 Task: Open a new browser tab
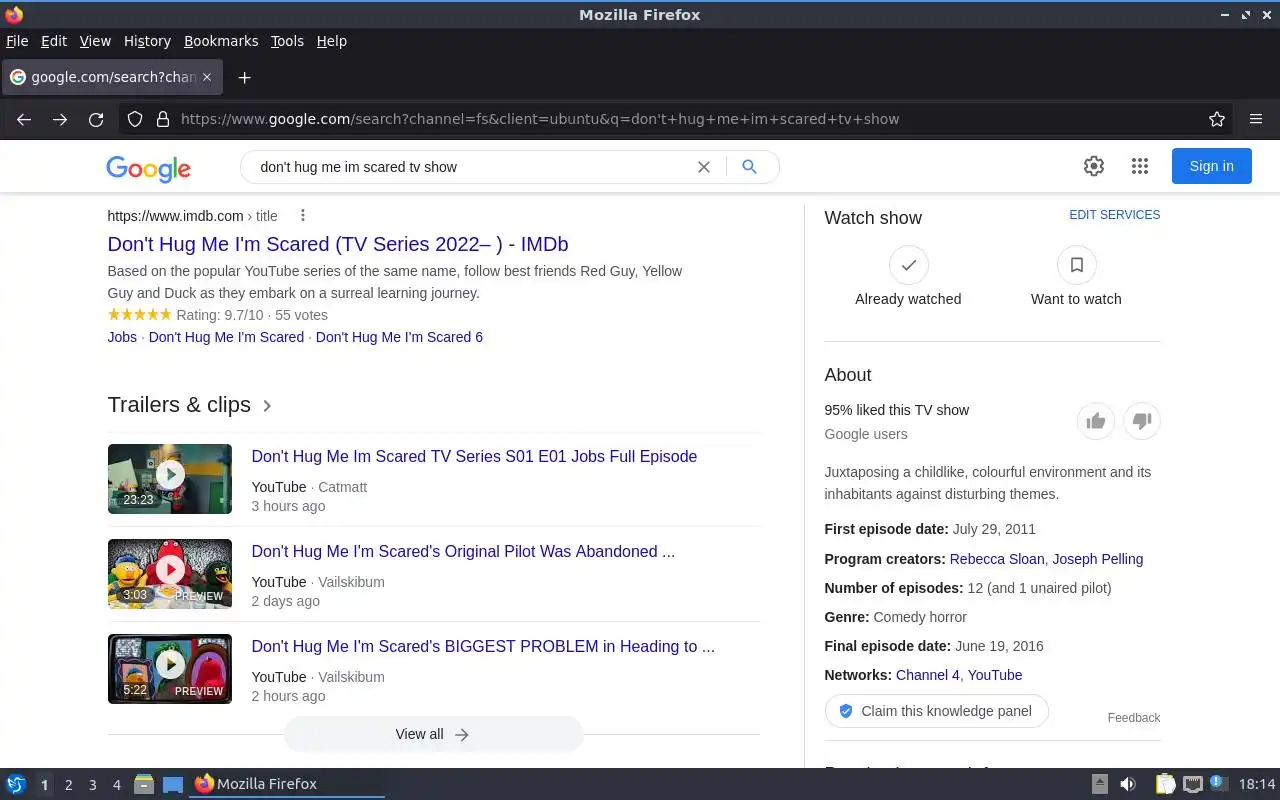point(244,77)
